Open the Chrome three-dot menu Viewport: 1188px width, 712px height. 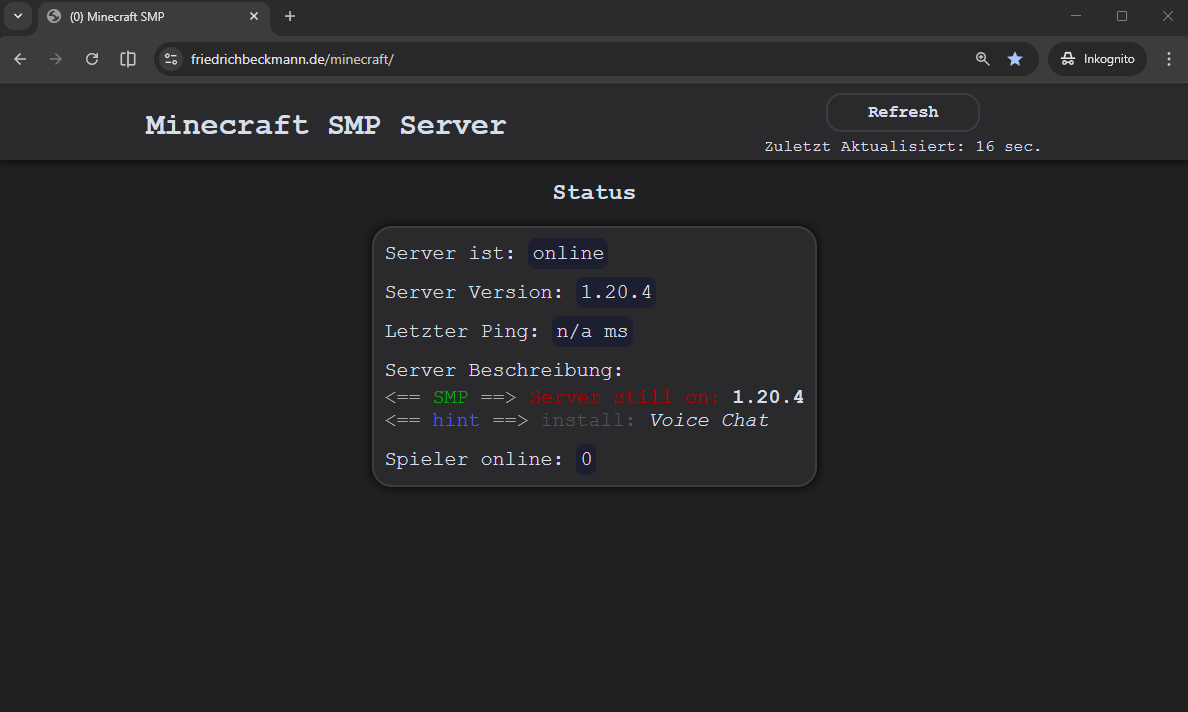pos(1169,59)
